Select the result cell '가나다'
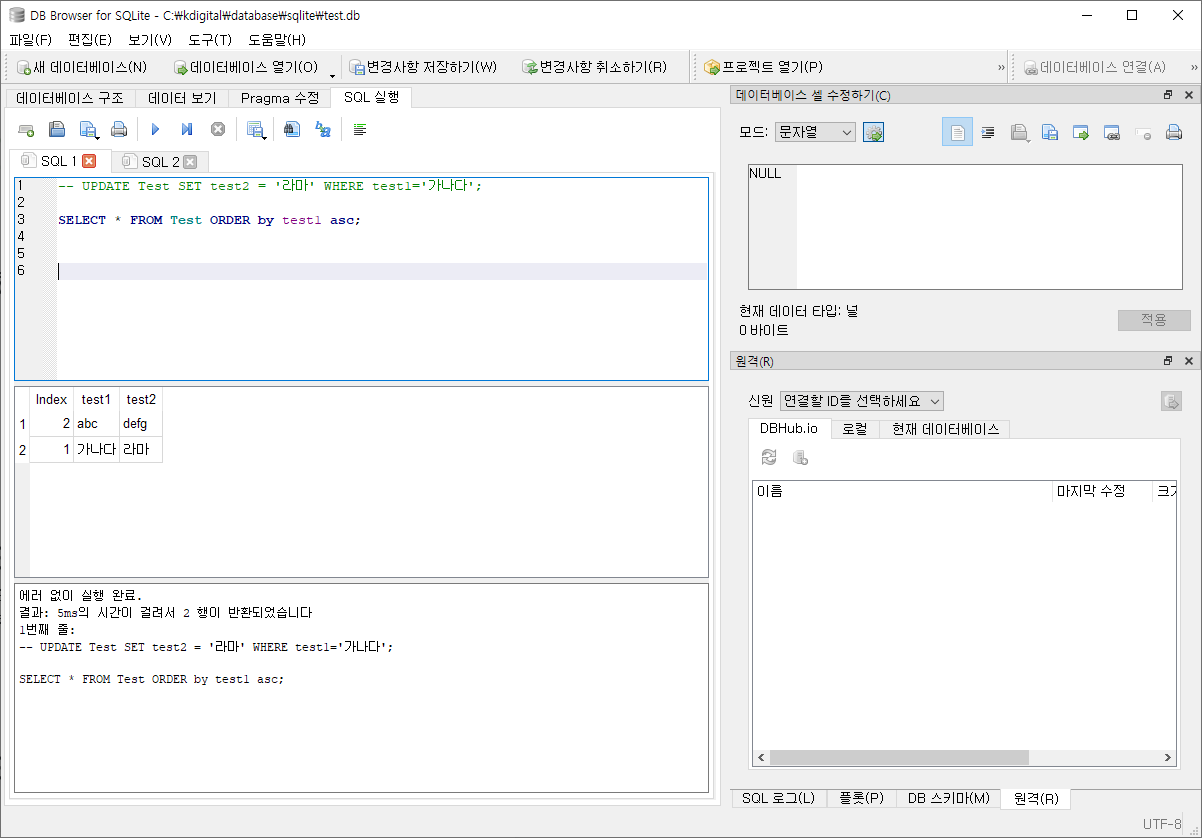1202x838 pixels. [x=96, y=450]
